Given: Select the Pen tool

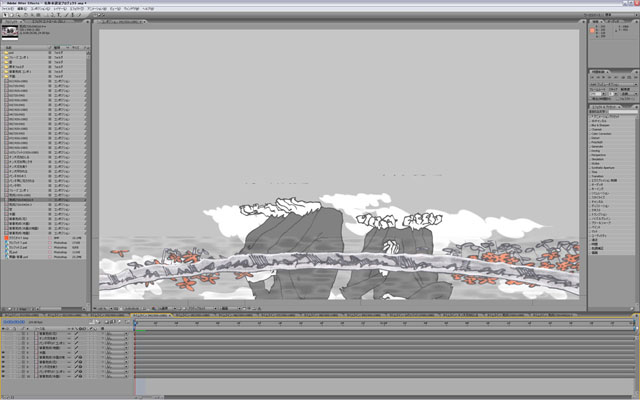Looking at the screenshot, I should (52, 15).
